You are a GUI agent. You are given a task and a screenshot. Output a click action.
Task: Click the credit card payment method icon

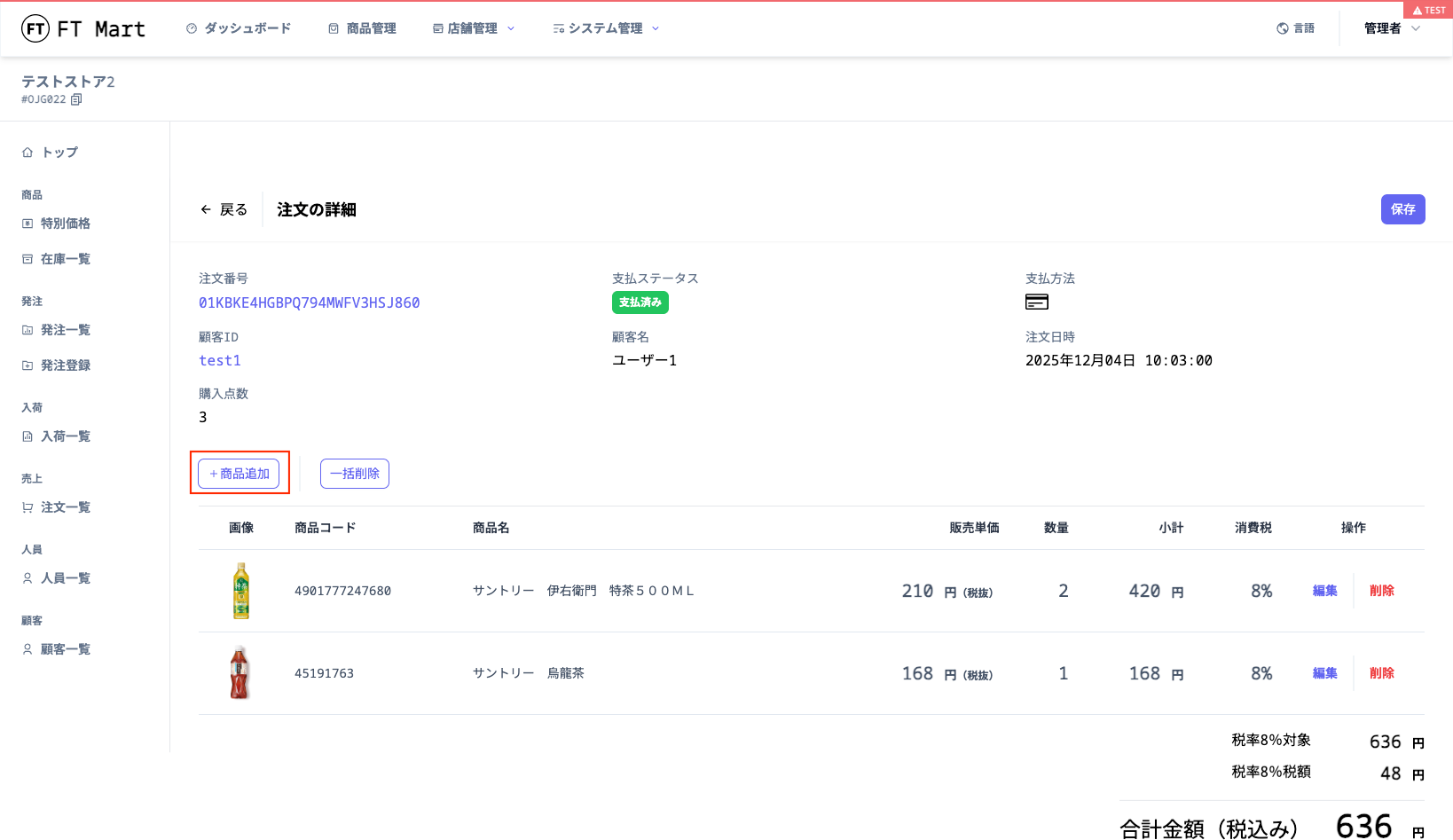1037,302
